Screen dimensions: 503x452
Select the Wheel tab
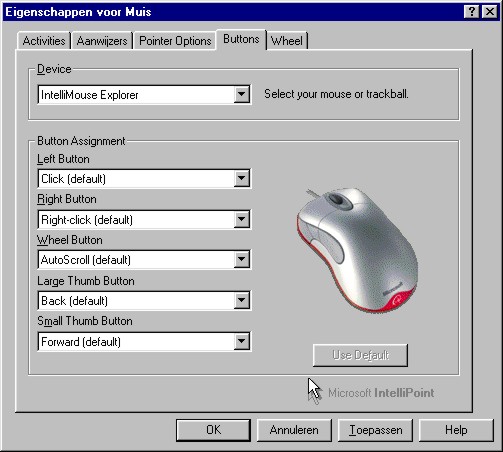(287, 41)
